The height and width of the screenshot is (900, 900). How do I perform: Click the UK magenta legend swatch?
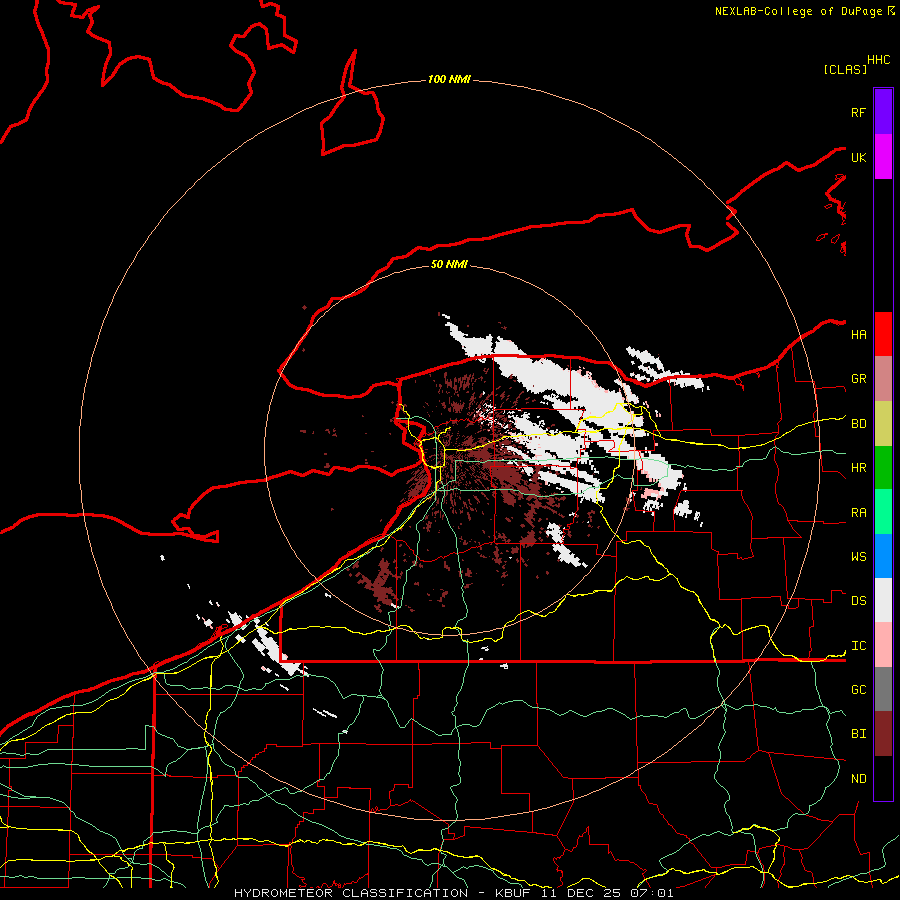(883, 157)
